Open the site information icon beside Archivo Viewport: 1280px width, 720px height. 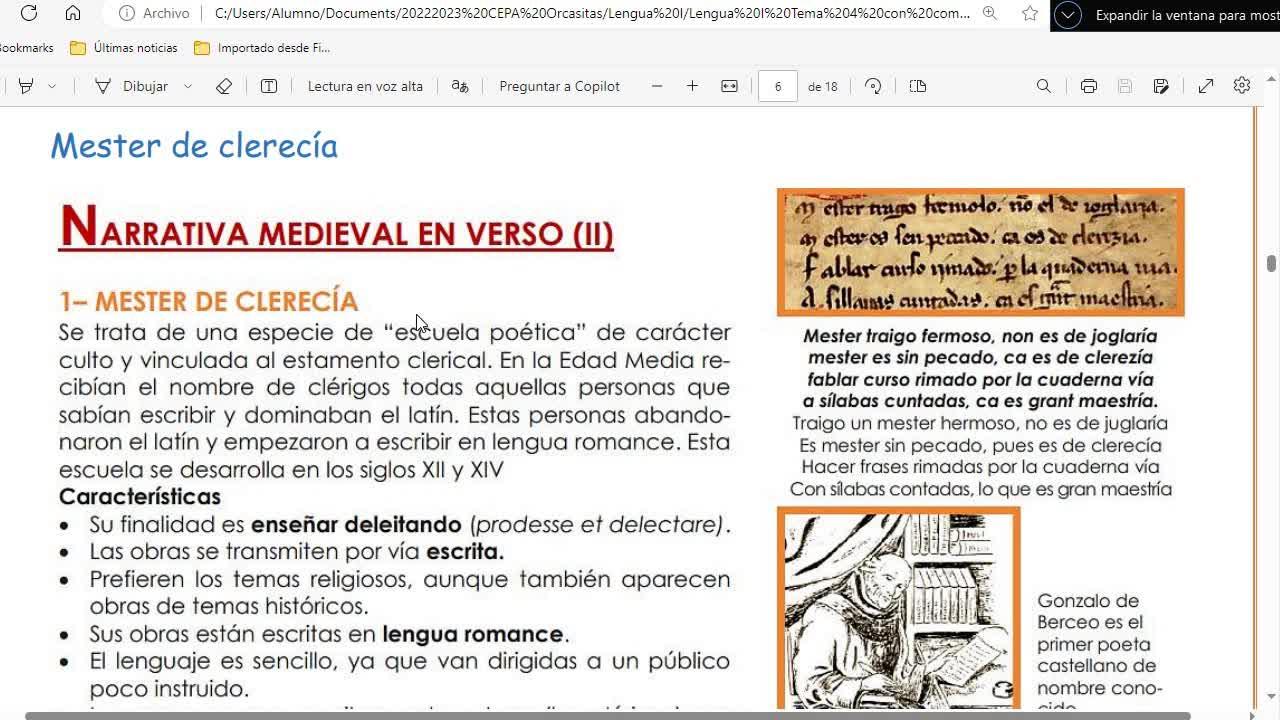click(127, 13)
